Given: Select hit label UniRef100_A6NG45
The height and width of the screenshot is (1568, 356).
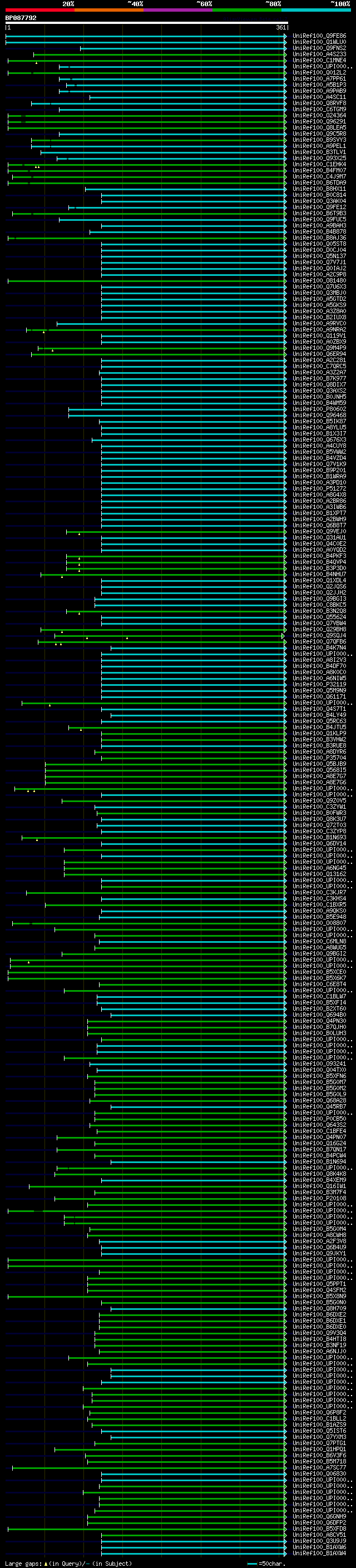Looking at the screenshot, I should (x=319, y=868).
